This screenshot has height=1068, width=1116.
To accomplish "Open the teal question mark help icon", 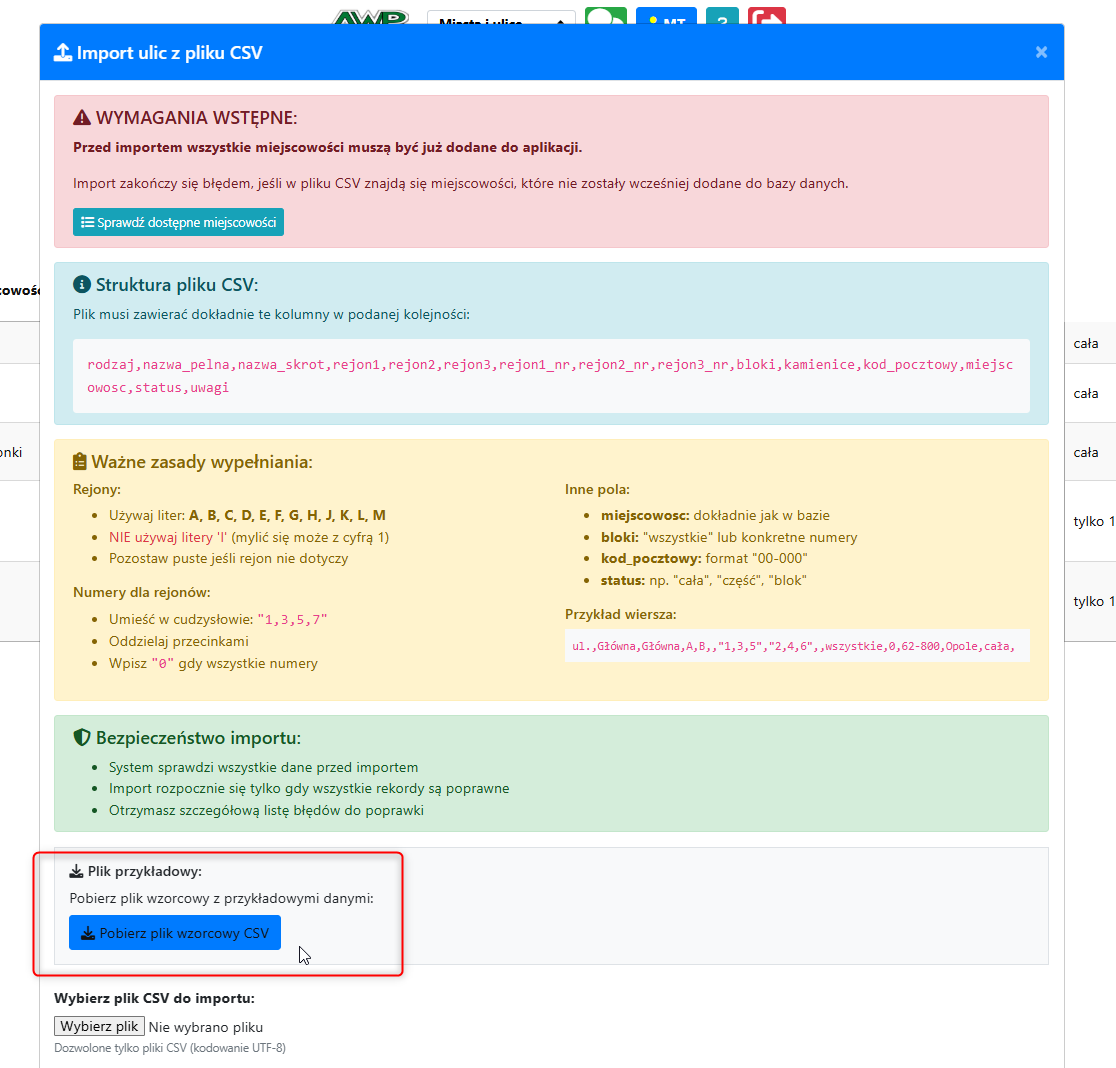I will [x=722, y=18].
